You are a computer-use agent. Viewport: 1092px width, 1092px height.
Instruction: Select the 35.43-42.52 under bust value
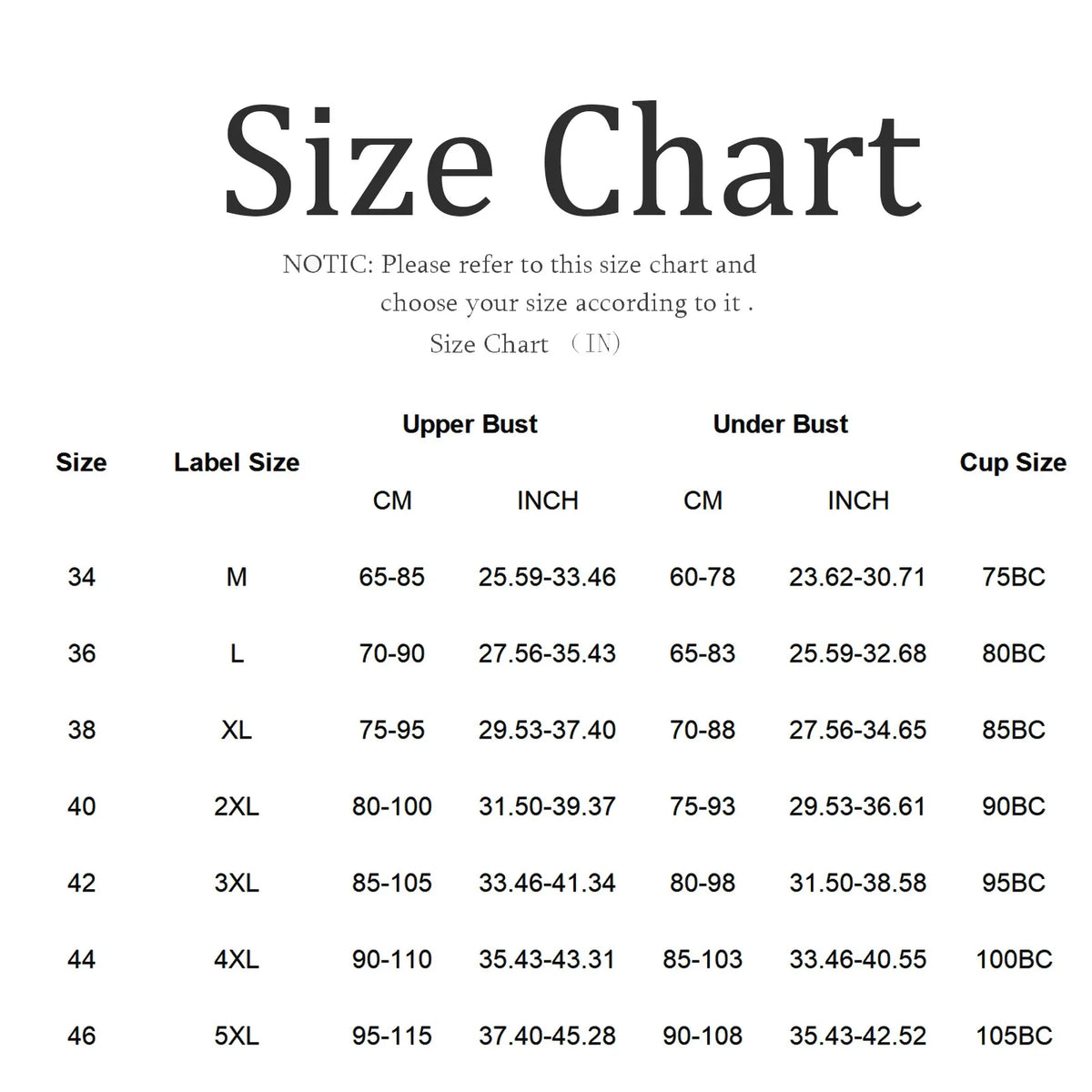pos(857,1036)
